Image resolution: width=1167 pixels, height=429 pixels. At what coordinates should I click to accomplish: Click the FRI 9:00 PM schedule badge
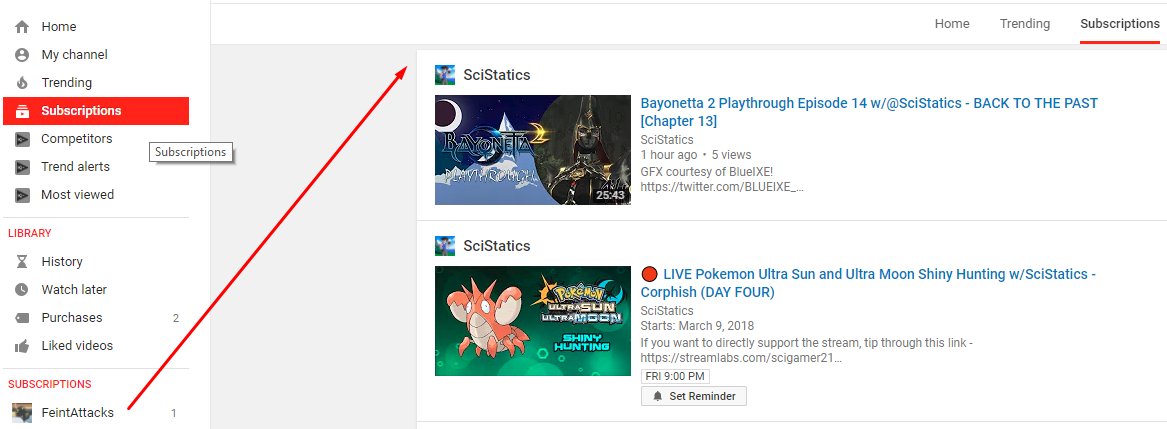pos(675,376)
